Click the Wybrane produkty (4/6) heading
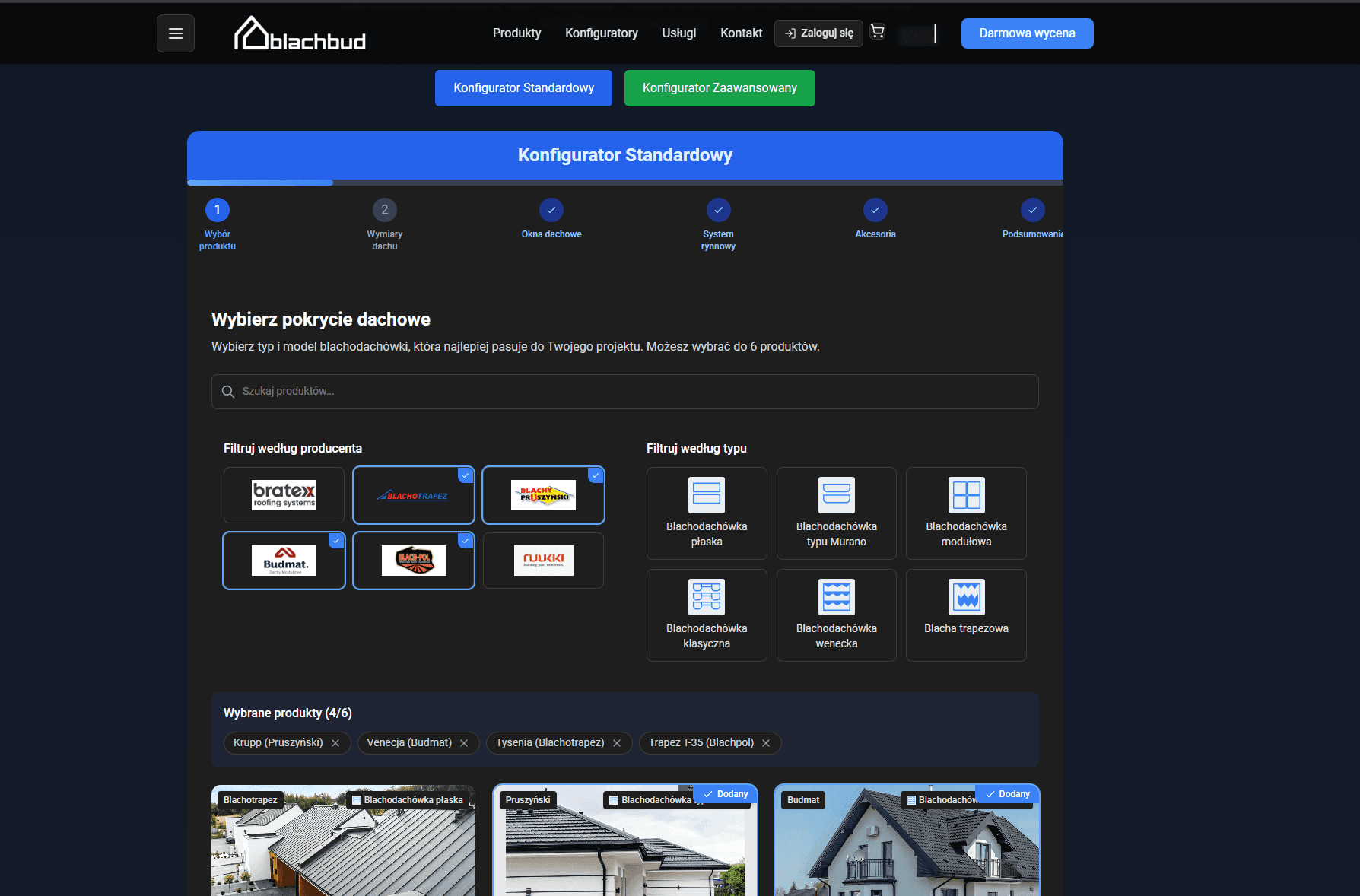Viewport: 1360px width, 896px height. pos(288,713)
